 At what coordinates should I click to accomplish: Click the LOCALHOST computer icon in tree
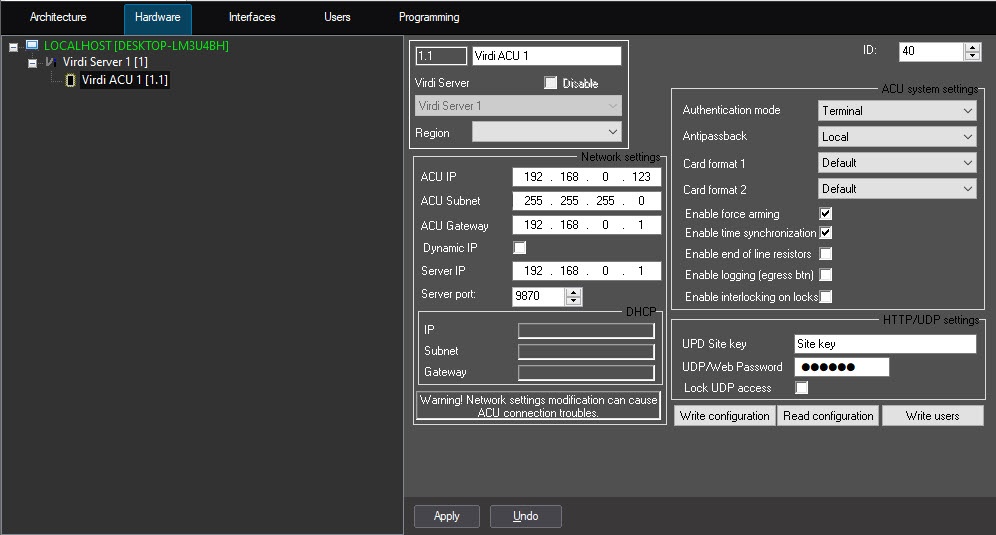click(x=32, y=46)
